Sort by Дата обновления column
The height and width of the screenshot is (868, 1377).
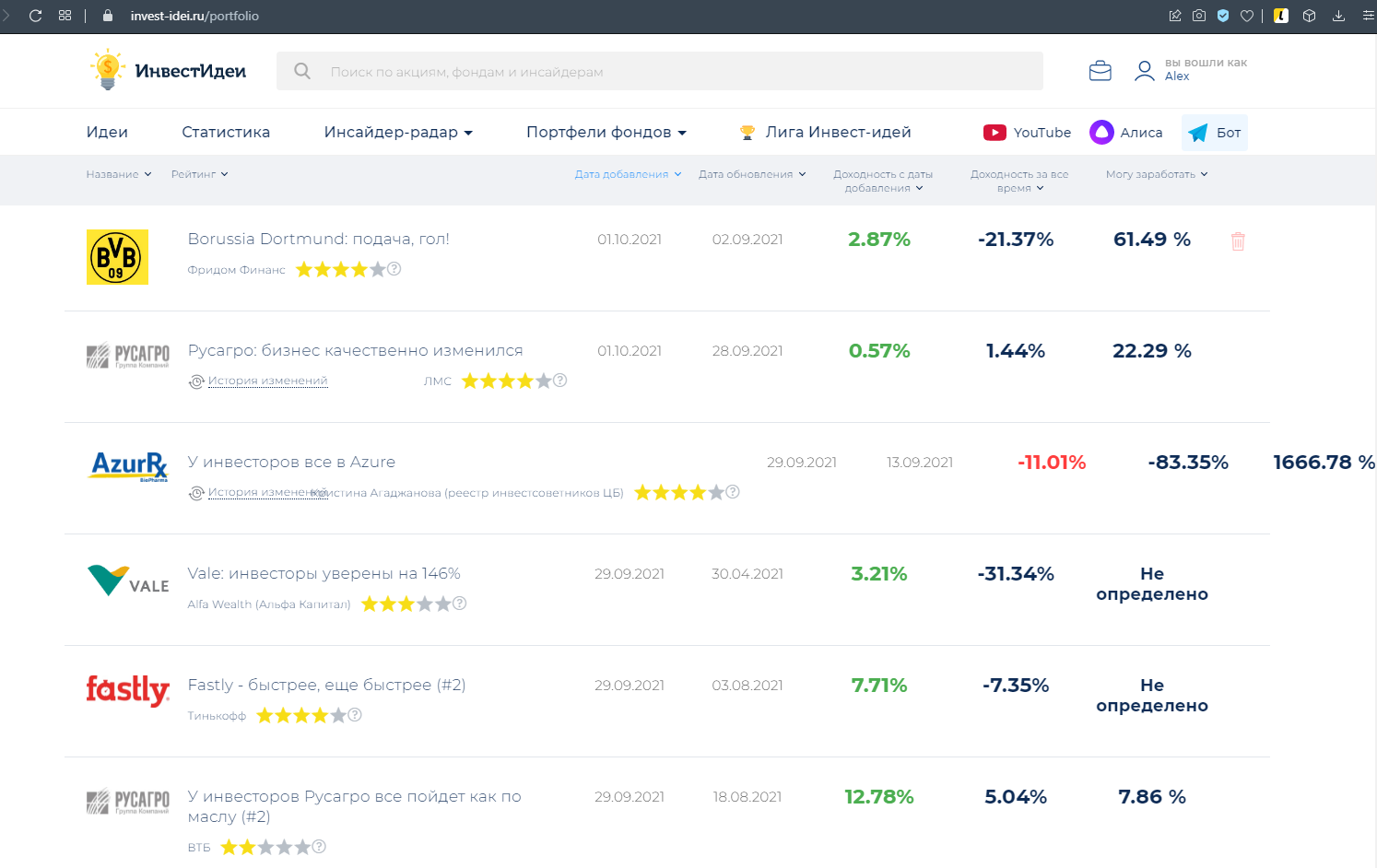click(x=752, y=174)
